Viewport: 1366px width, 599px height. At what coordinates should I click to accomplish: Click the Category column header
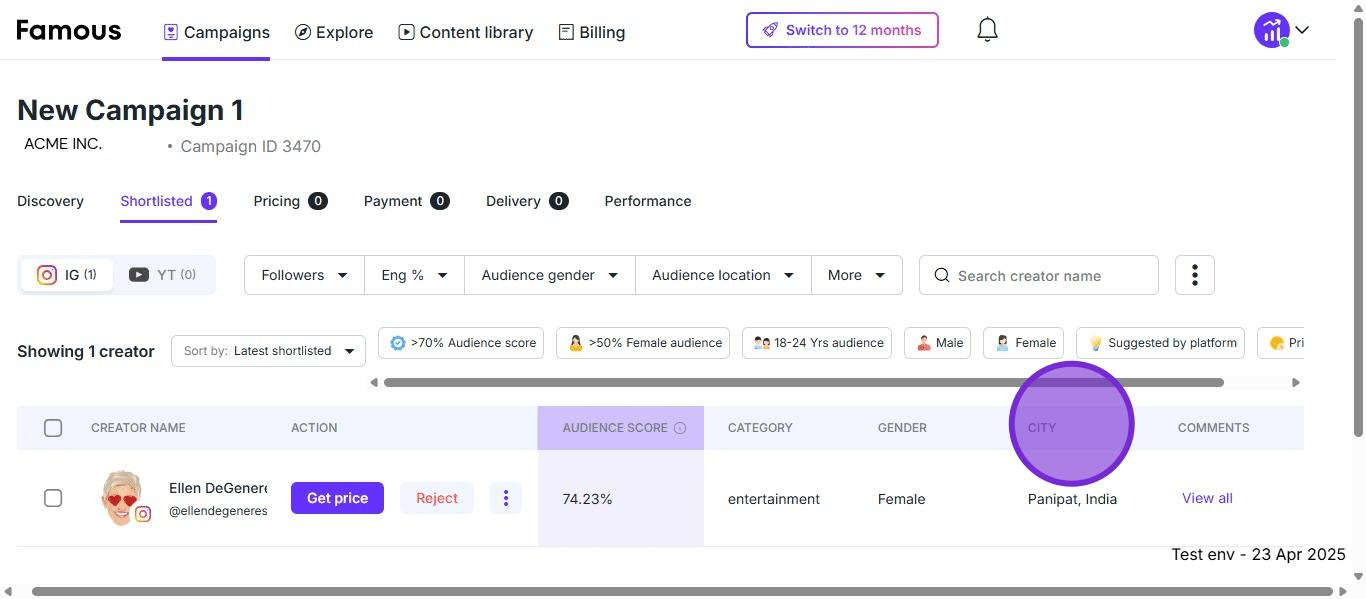(x=760, y=428)
